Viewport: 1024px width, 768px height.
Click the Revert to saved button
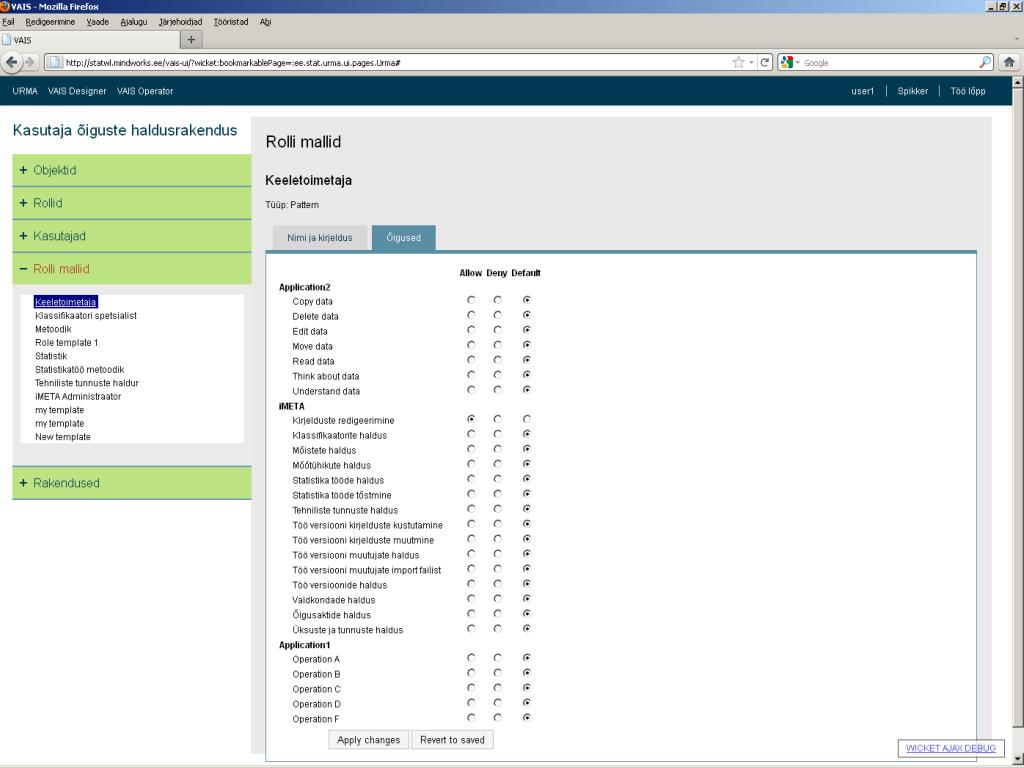pyautogui.click(x=452, y=740)
